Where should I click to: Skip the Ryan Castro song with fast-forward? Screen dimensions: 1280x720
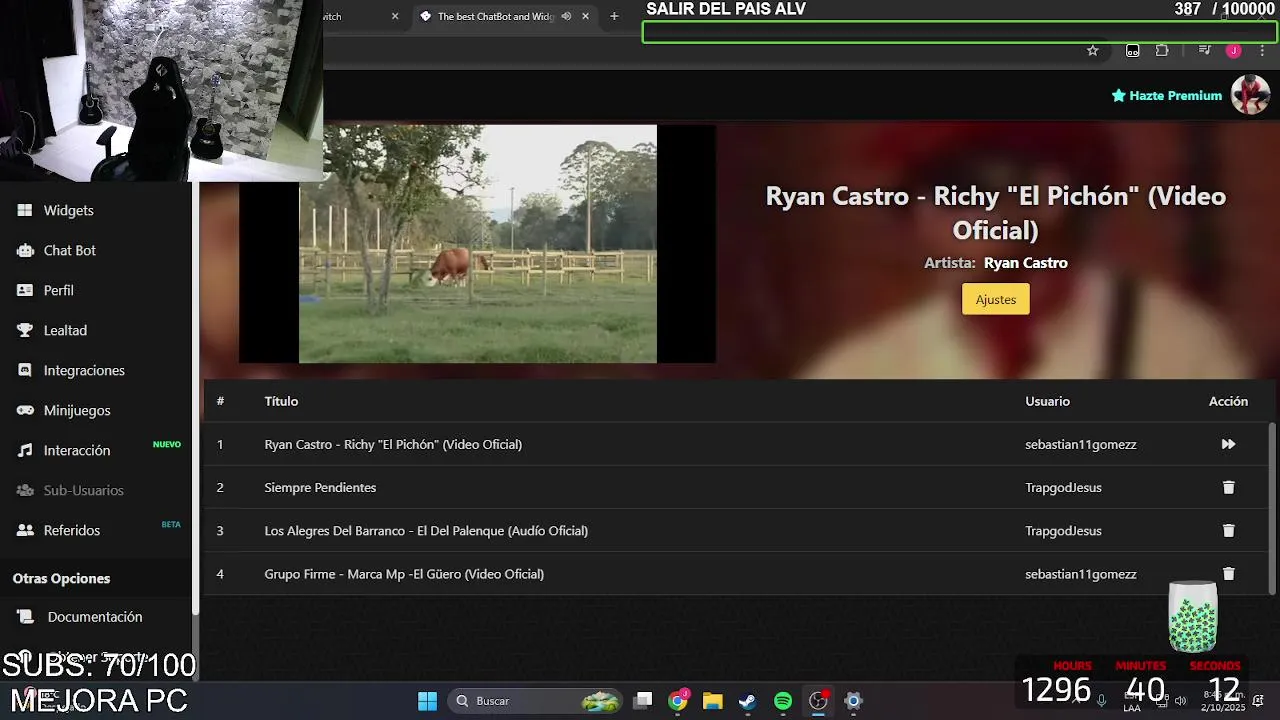(x=1228, y=444)
